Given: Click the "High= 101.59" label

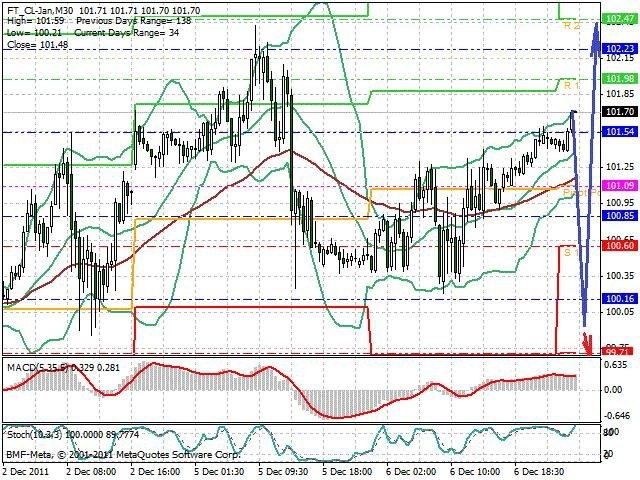Looking at the screenshot, I should tap(36, 21).
